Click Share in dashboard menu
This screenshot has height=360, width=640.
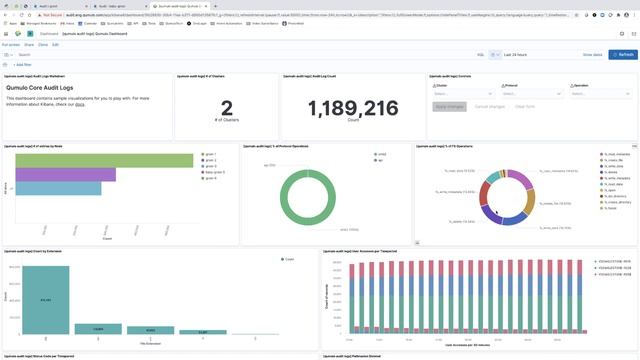pyautogui.click(x=29, y=45)
